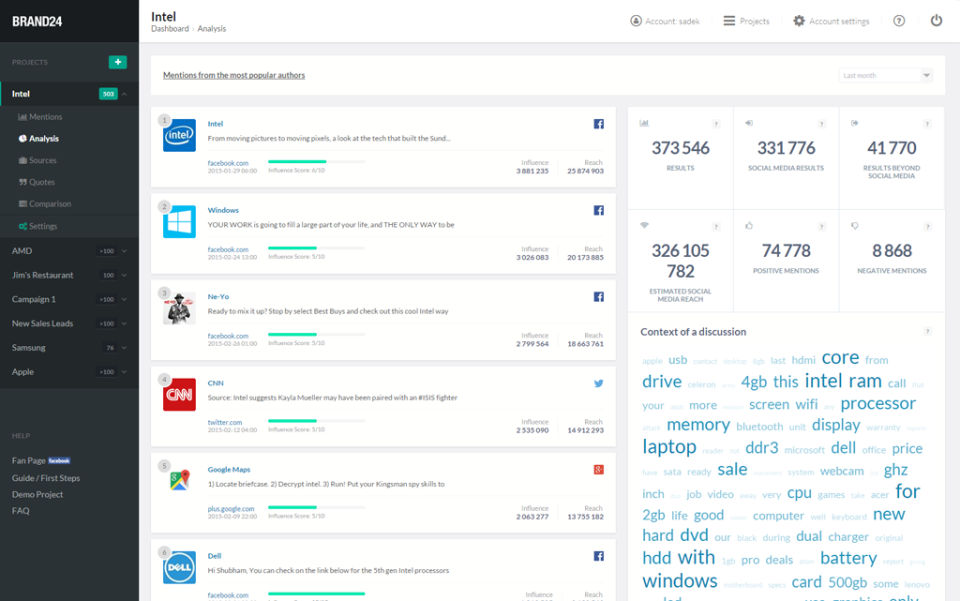This screenshot has height=601, width=960.
Task: Click the Windows logo avatar
Action: click(x=179, y=222)
